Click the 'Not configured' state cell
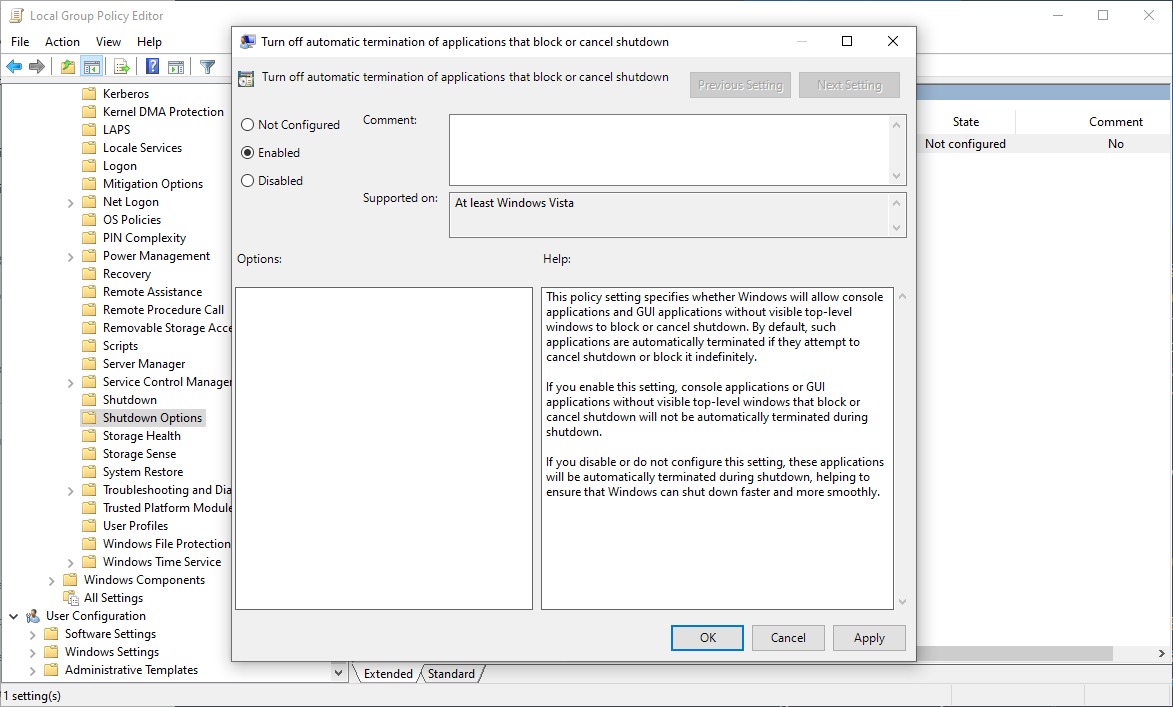 [965, 144]
